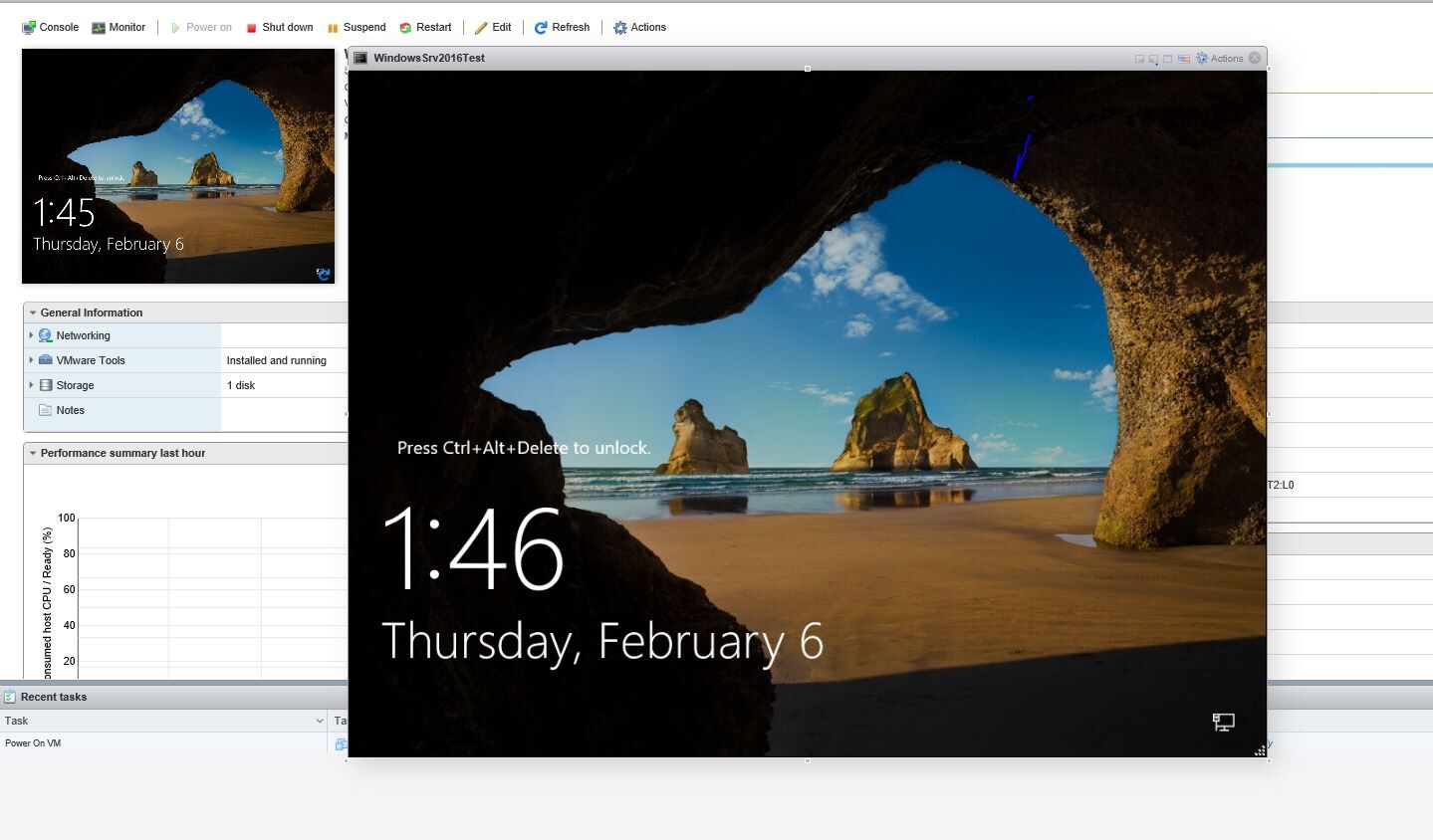
Task: Expand the VMware Tools row
Action: [x=31, y=360]
